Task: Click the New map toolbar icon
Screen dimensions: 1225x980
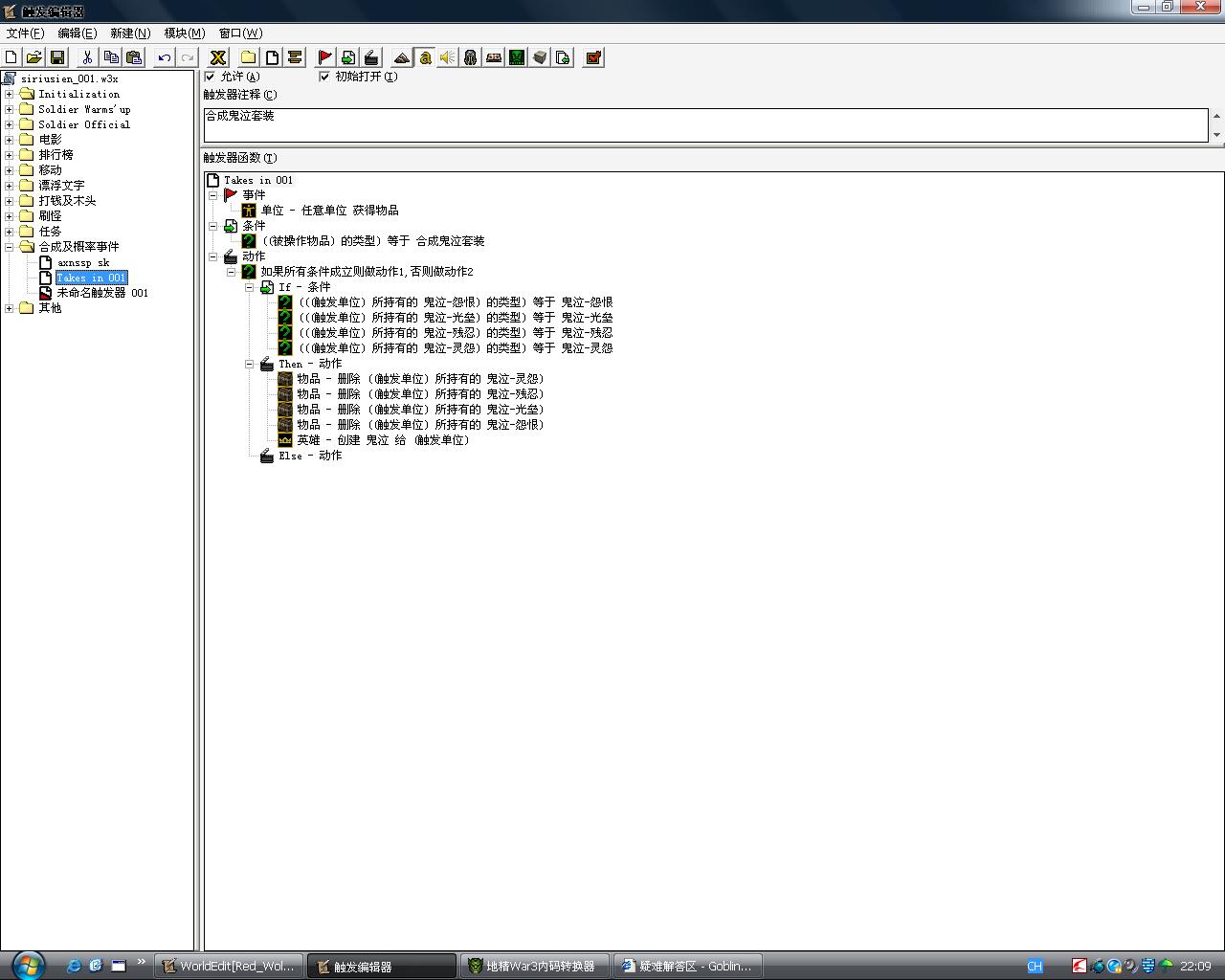Action: coord(11,57)
